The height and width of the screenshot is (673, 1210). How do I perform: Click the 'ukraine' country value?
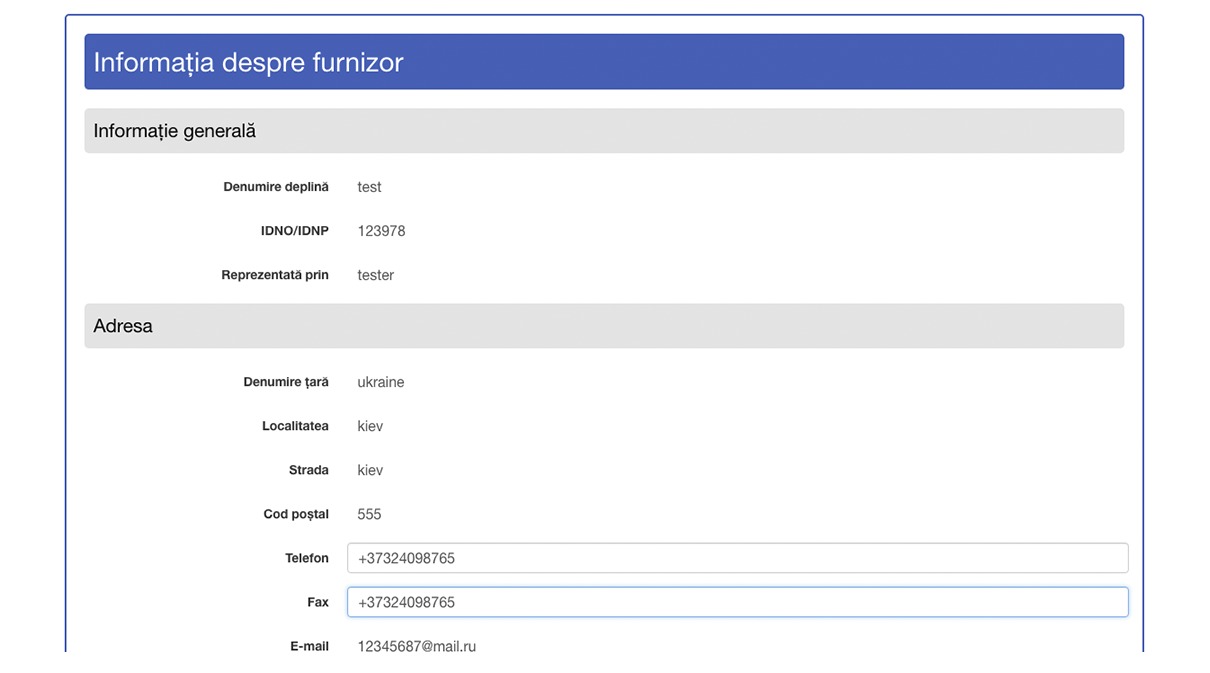tap(380, 382)
